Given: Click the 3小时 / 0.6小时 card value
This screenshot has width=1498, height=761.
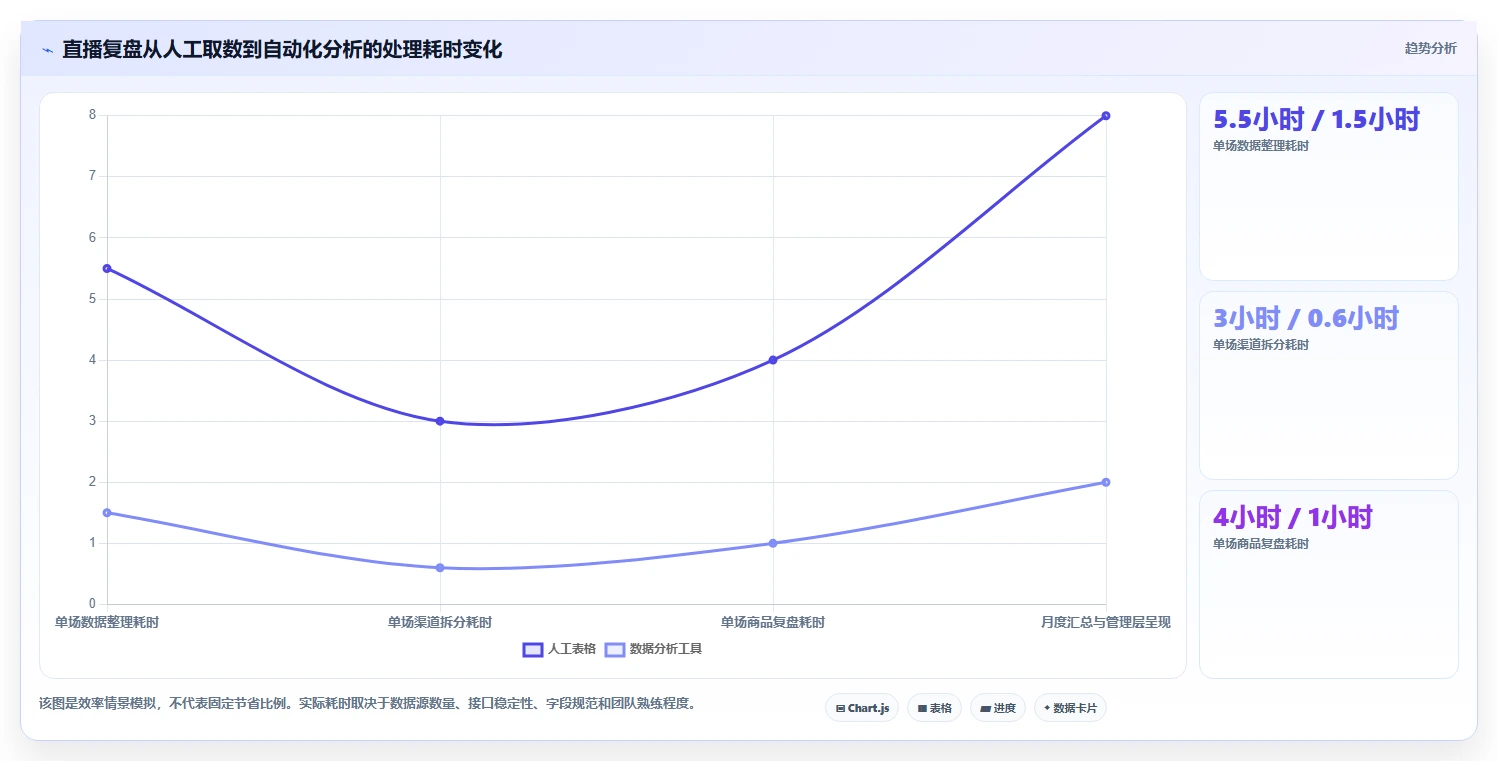Looking at the screenshot, I should point(1306,318).
